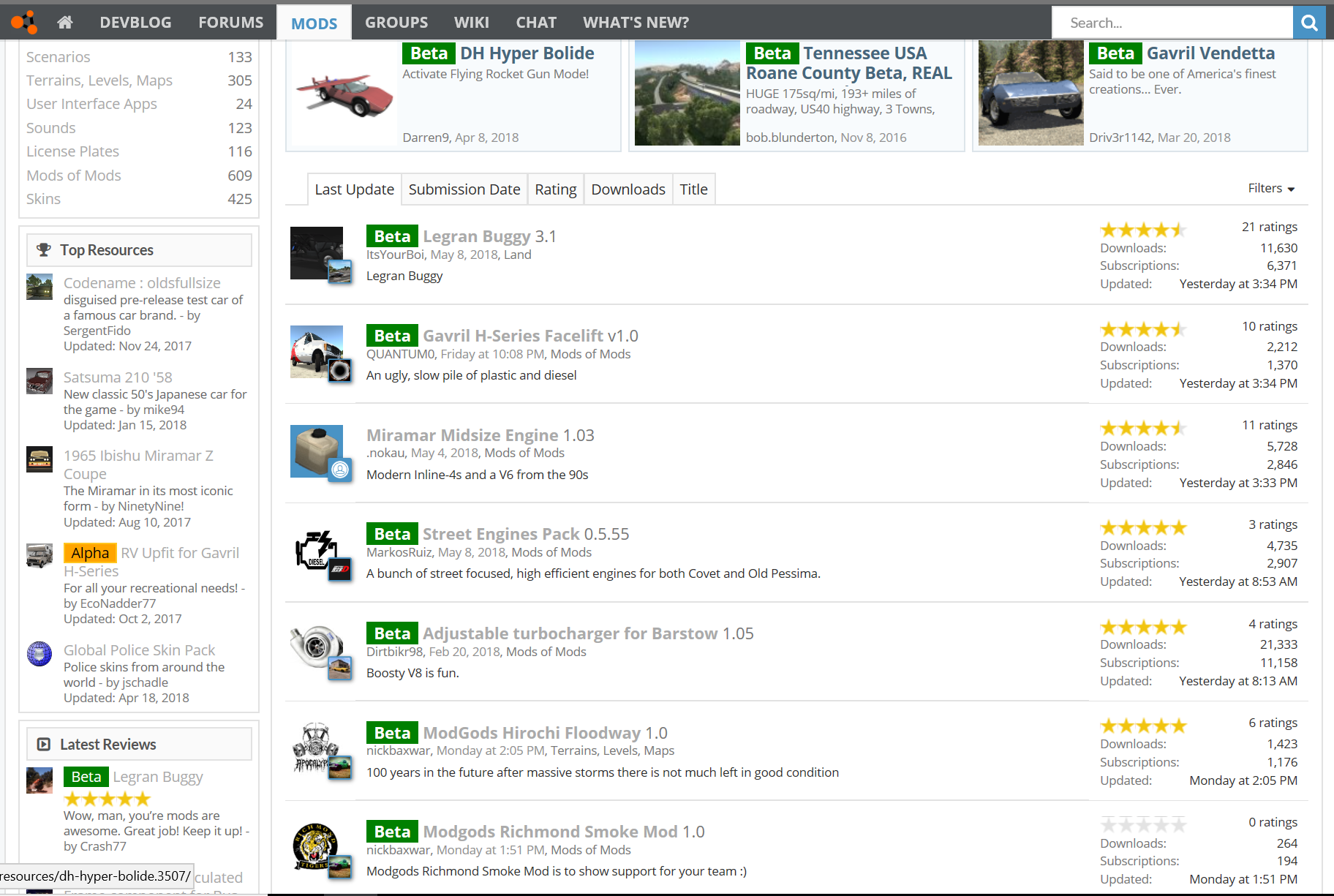Screen dimensions: 1334x896
Task: Open Satsuma 210 '58 small thumbnail
Action: pyautogui.click(x=39, y=381)
